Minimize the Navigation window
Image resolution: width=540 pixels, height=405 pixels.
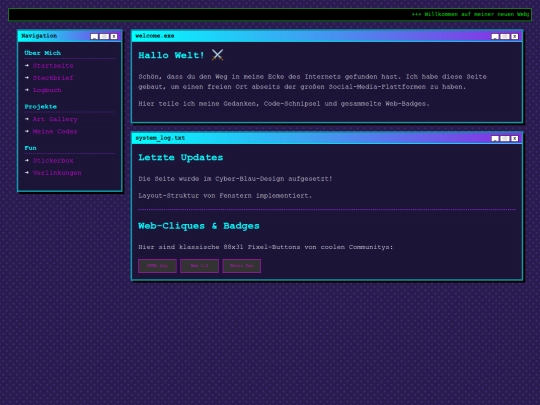(94, 37)
